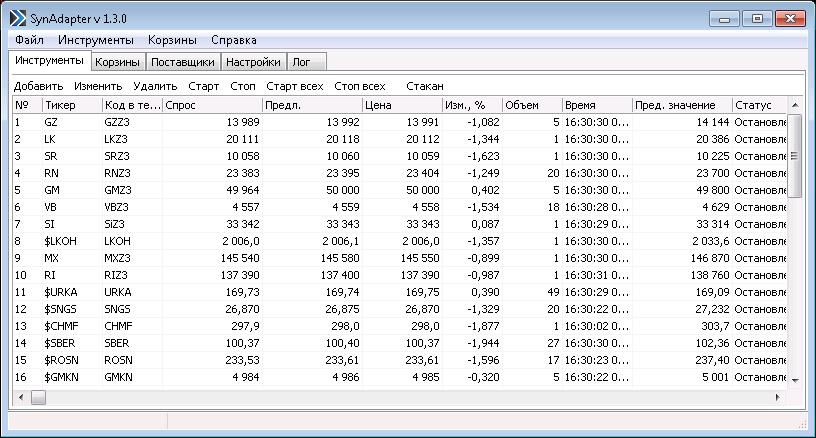The width and height of the screenshot is (816, 438).
Task: Click the Изменить toolbar button
Action: click(98, 86)
